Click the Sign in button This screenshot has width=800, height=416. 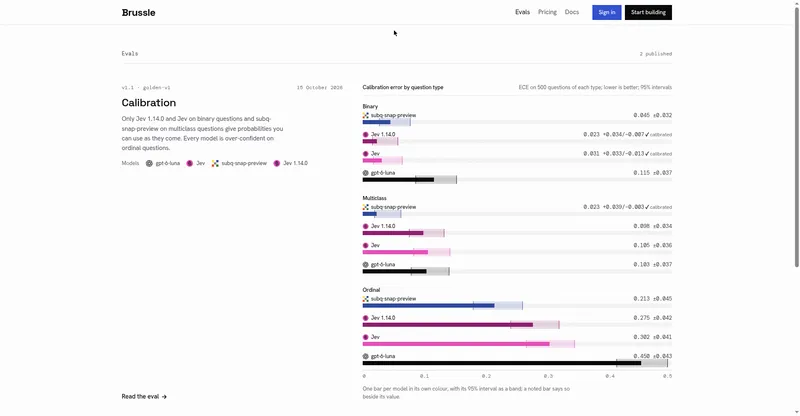pyautogui.click(x=607, y=12)
